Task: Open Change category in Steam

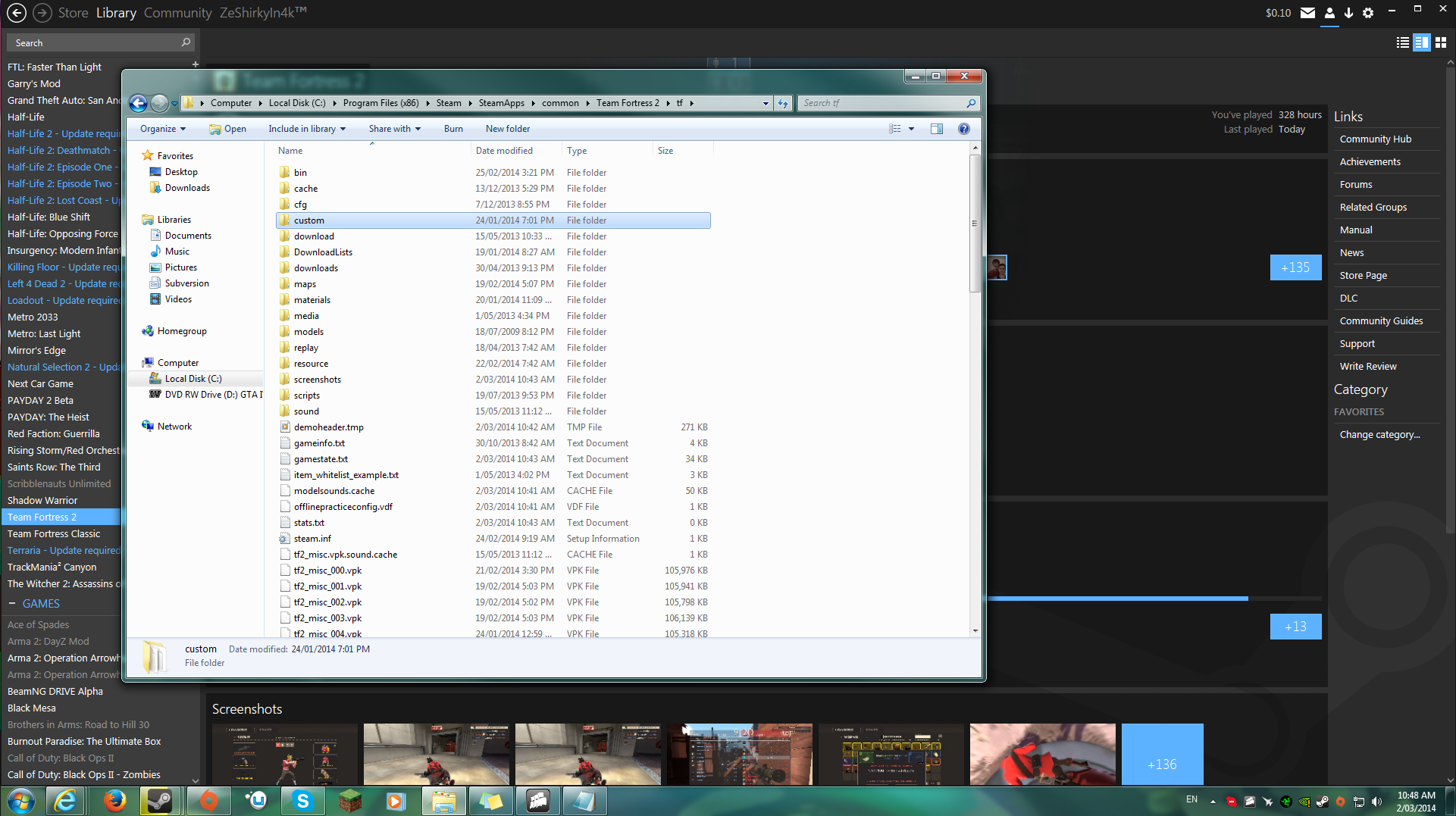Action: [1379, 435]
